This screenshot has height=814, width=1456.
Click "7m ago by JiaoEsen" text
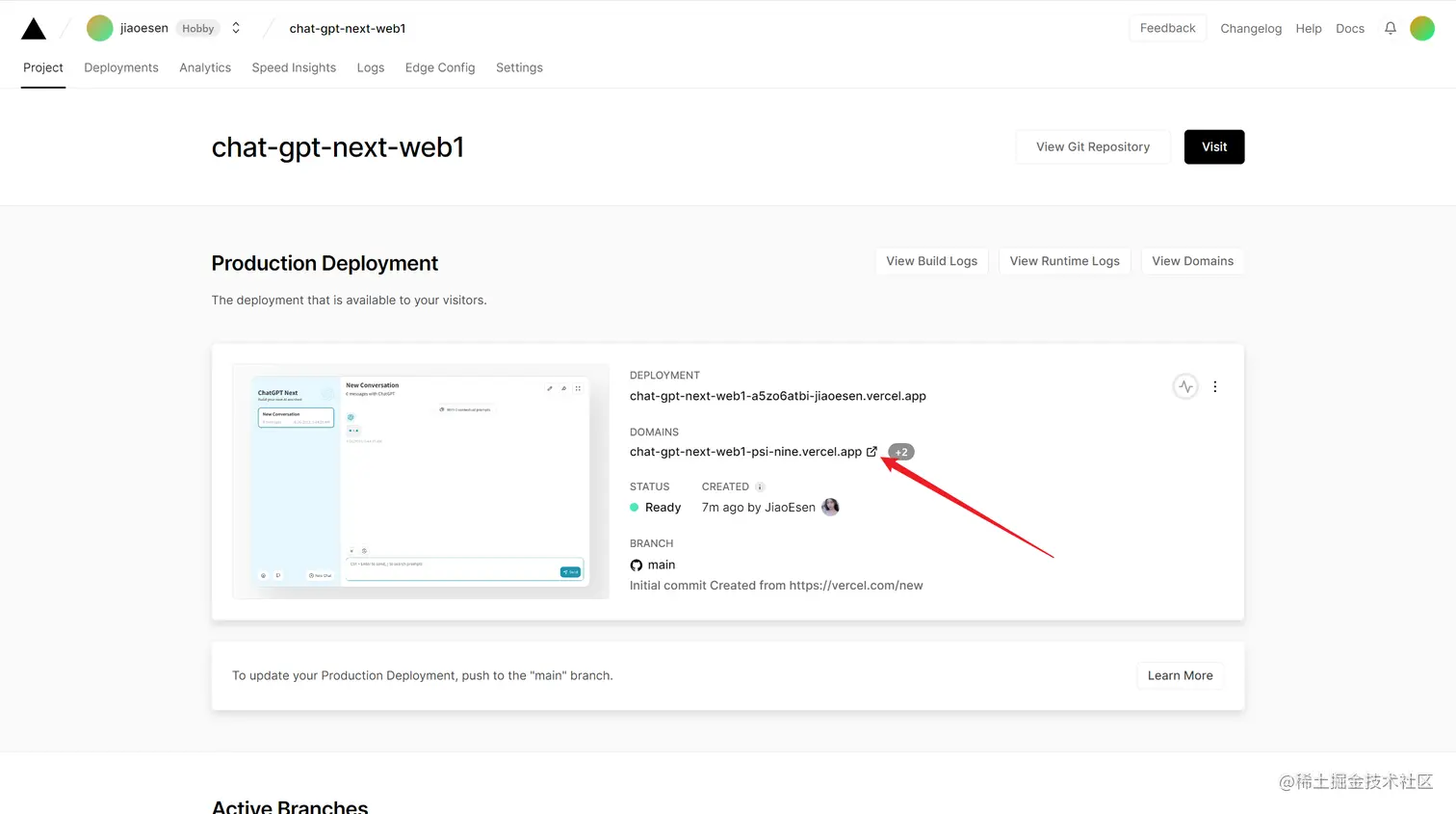coord(759,508)
